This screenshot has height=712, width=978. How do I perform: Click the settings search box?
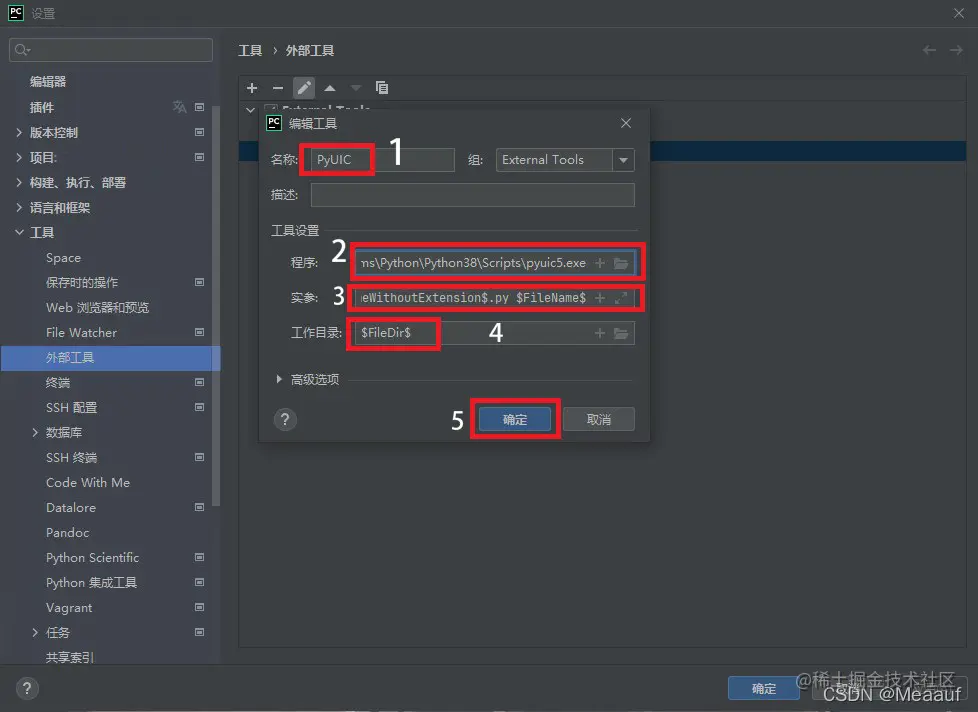[111, 50]
